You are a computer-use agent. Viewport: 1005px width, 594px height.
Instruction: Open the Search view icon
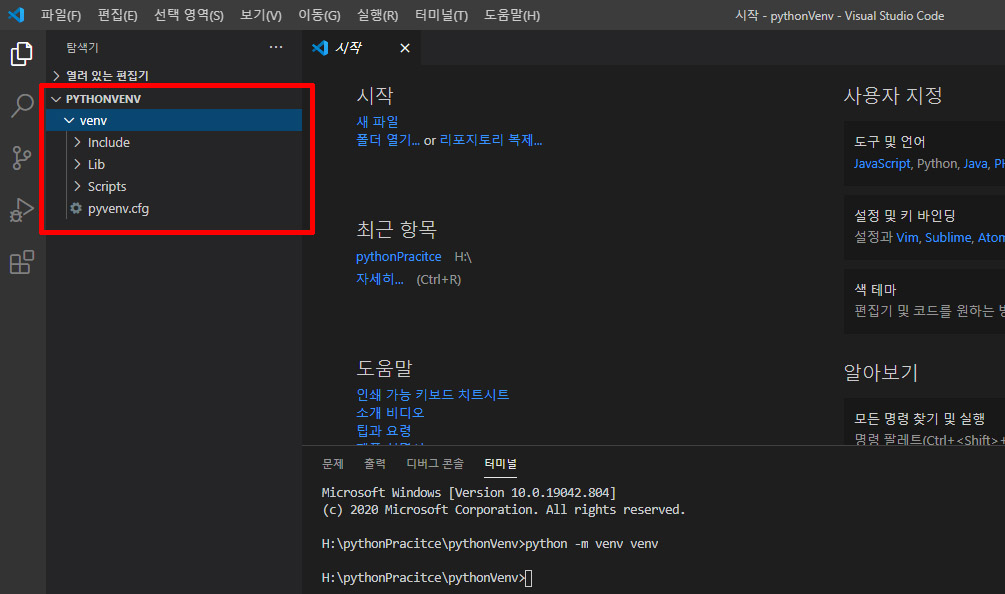pyautogui.click(x=22, y=106)
